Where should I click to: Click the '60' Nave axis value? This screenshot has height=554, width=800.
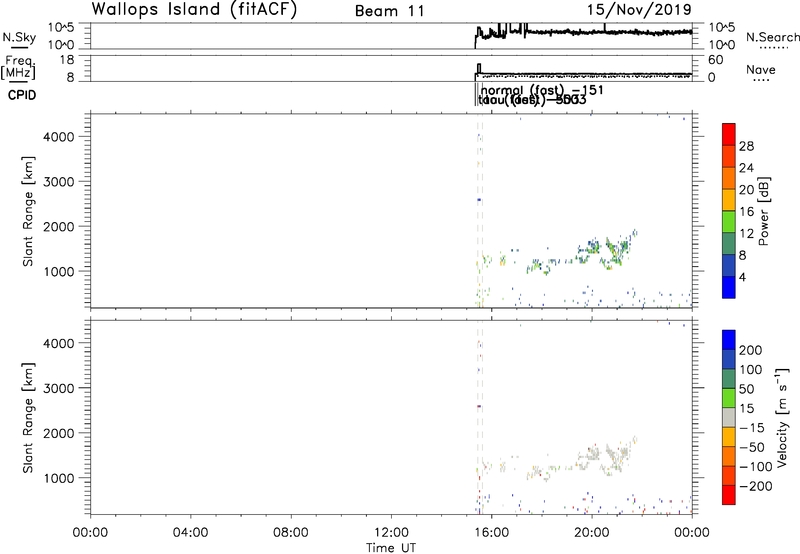click(x=716, y=60)
